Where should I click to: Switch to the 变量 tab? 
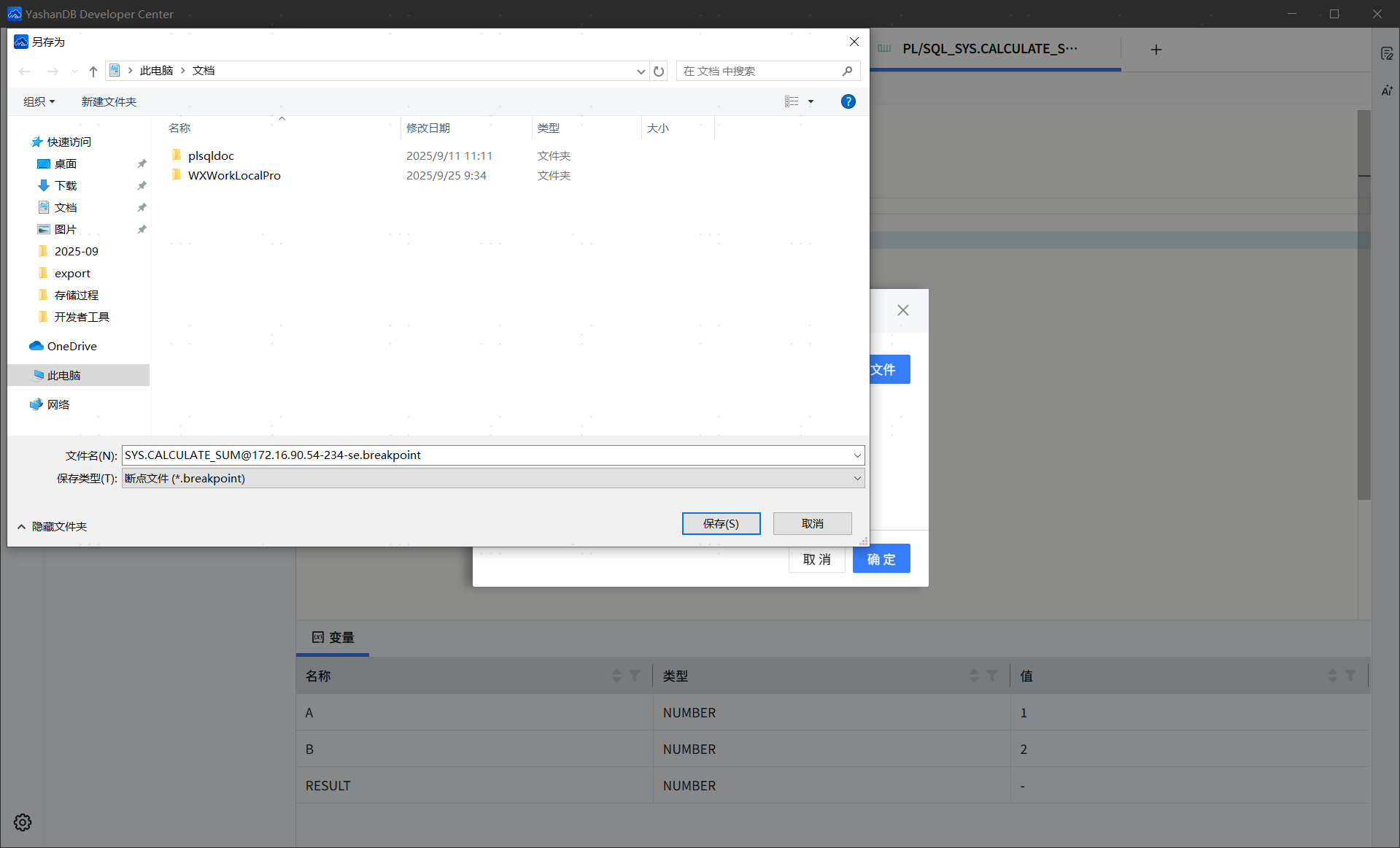tap(333, 637)
